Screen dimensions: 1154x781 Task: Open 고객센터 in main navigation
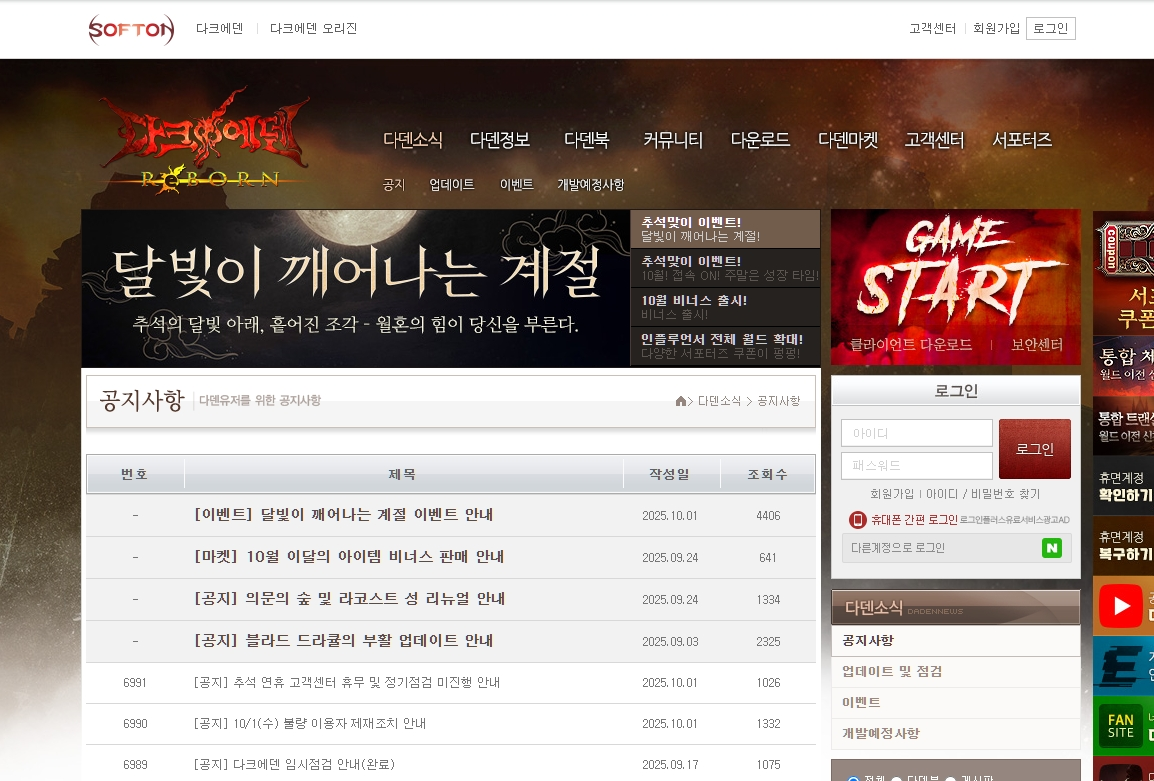934,140
